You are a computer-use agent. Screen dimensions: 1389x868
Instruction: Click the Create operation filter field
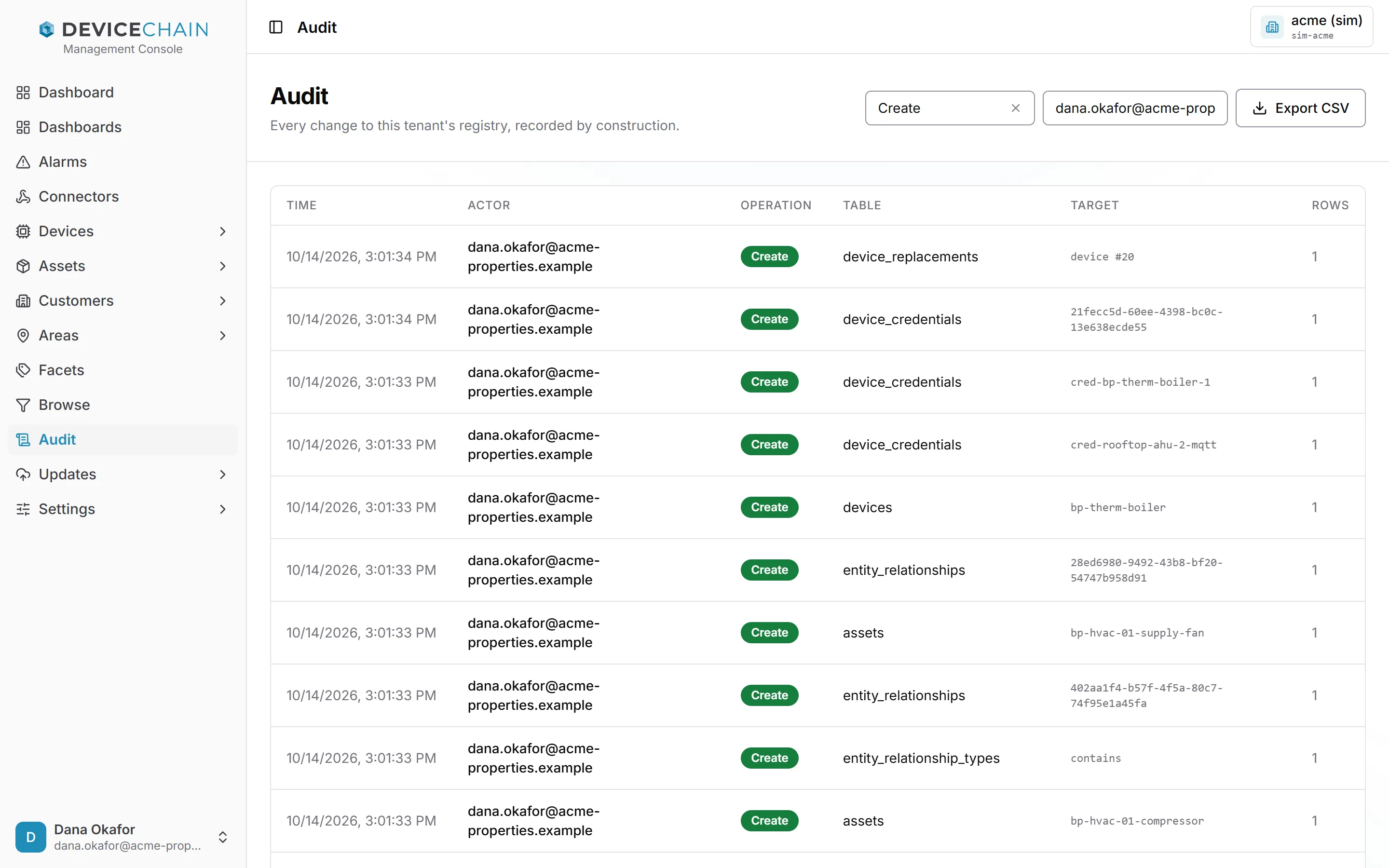pyautogui.click(x=949, y=108)
